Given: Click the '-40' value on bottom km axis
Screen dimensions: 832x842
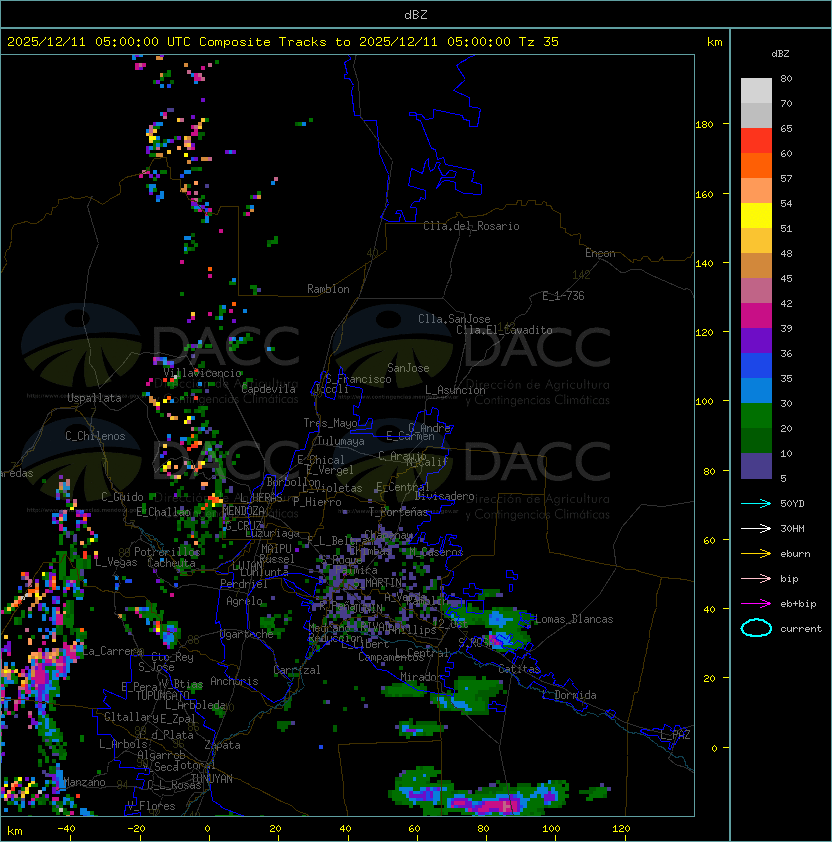Looking at the screenshot, I should pos(66,829).
